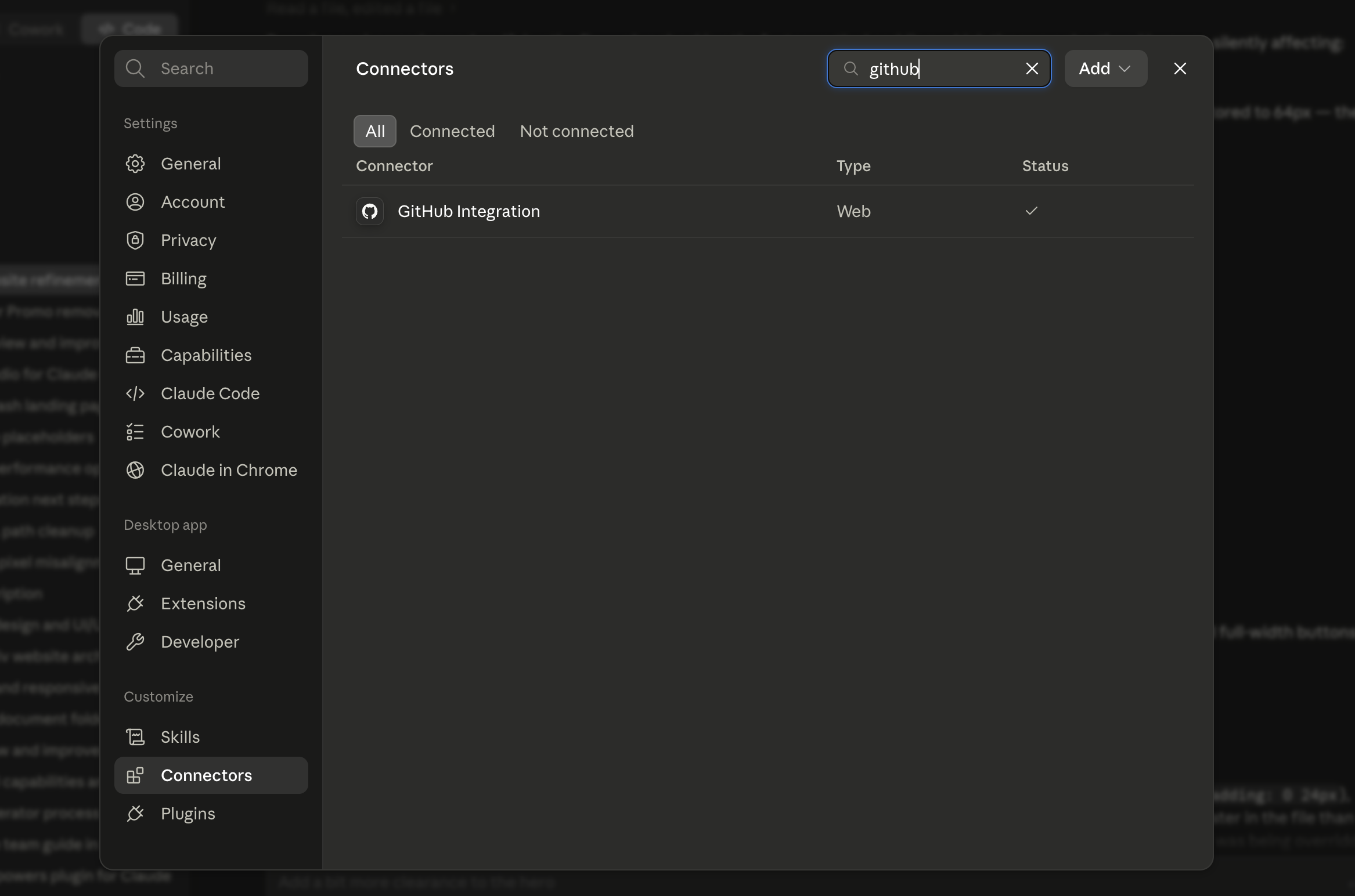Open Plugins customization page
The image size is (1355, 896).
211,814
